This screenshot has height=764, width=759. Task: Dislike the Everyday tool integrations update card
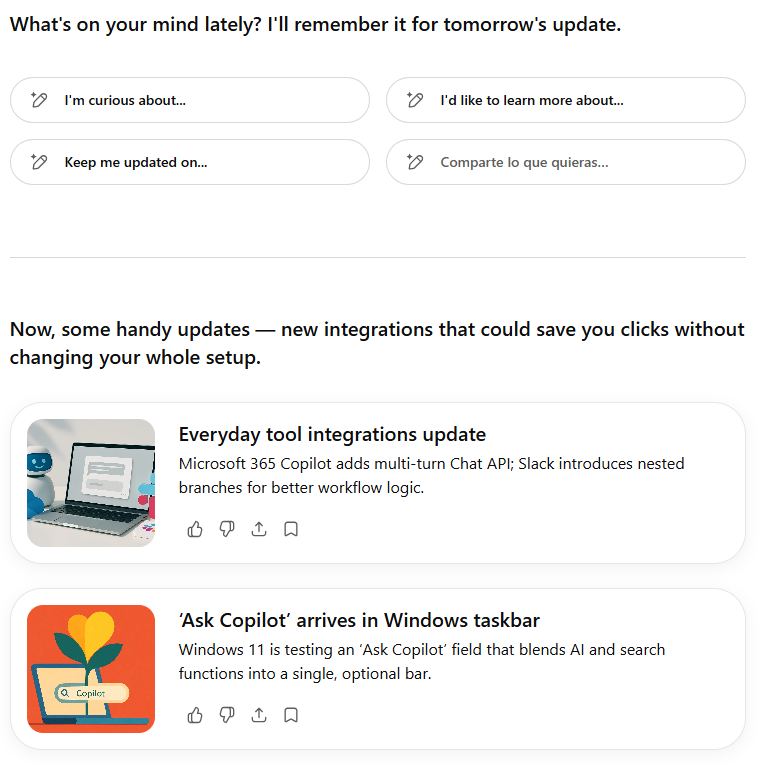click(227, 529)
